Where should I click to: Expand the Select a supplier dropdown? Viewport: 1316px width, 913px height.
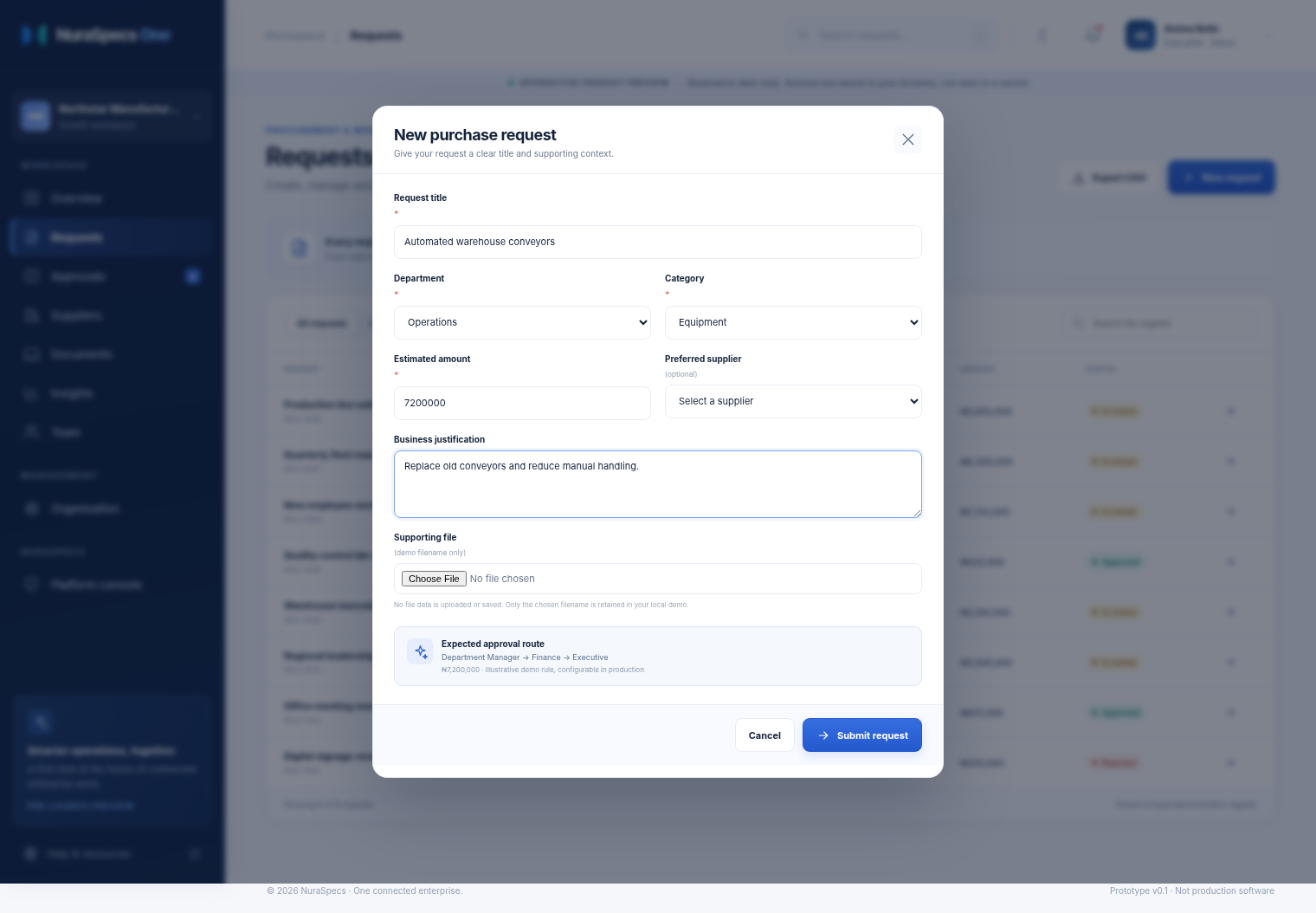(793, 401)
